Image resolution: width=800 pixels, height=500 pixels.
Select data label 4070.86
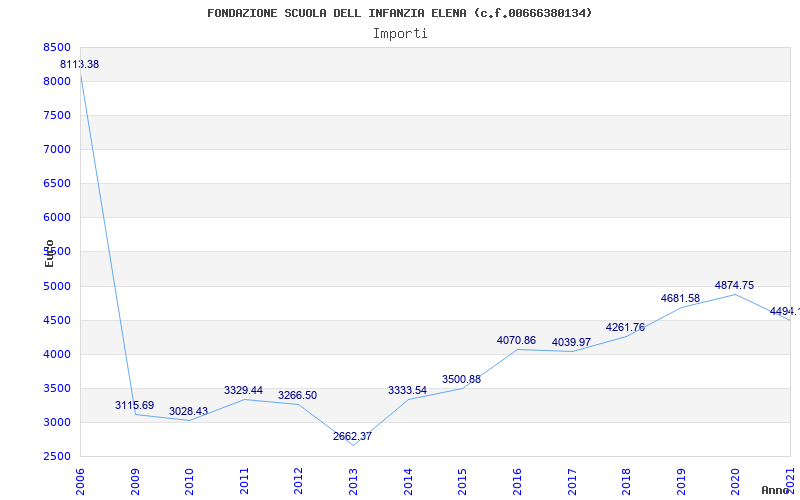click(x=516, y=340)
